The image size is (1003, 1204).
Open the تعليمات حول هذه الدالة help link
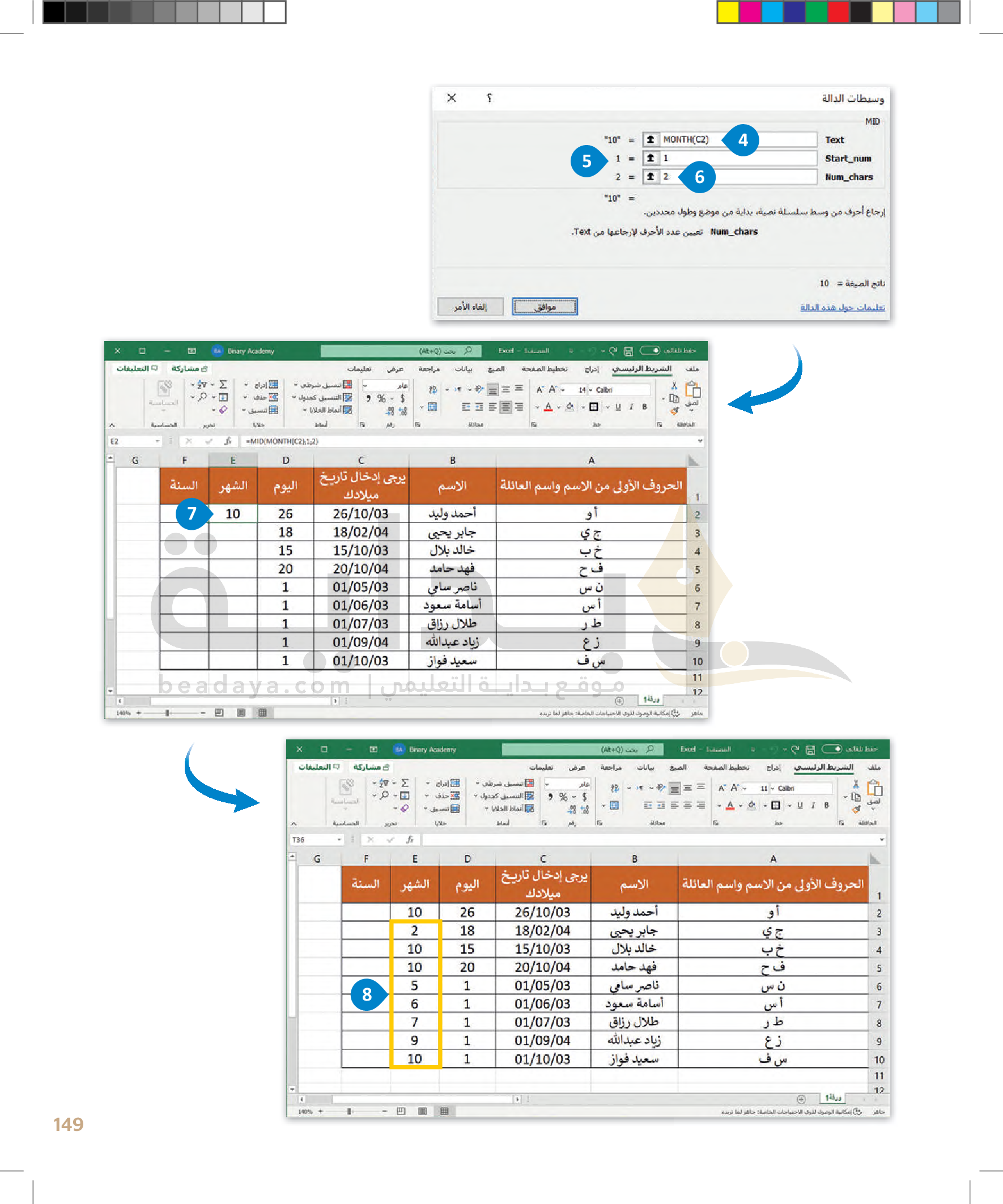[842, 307]
